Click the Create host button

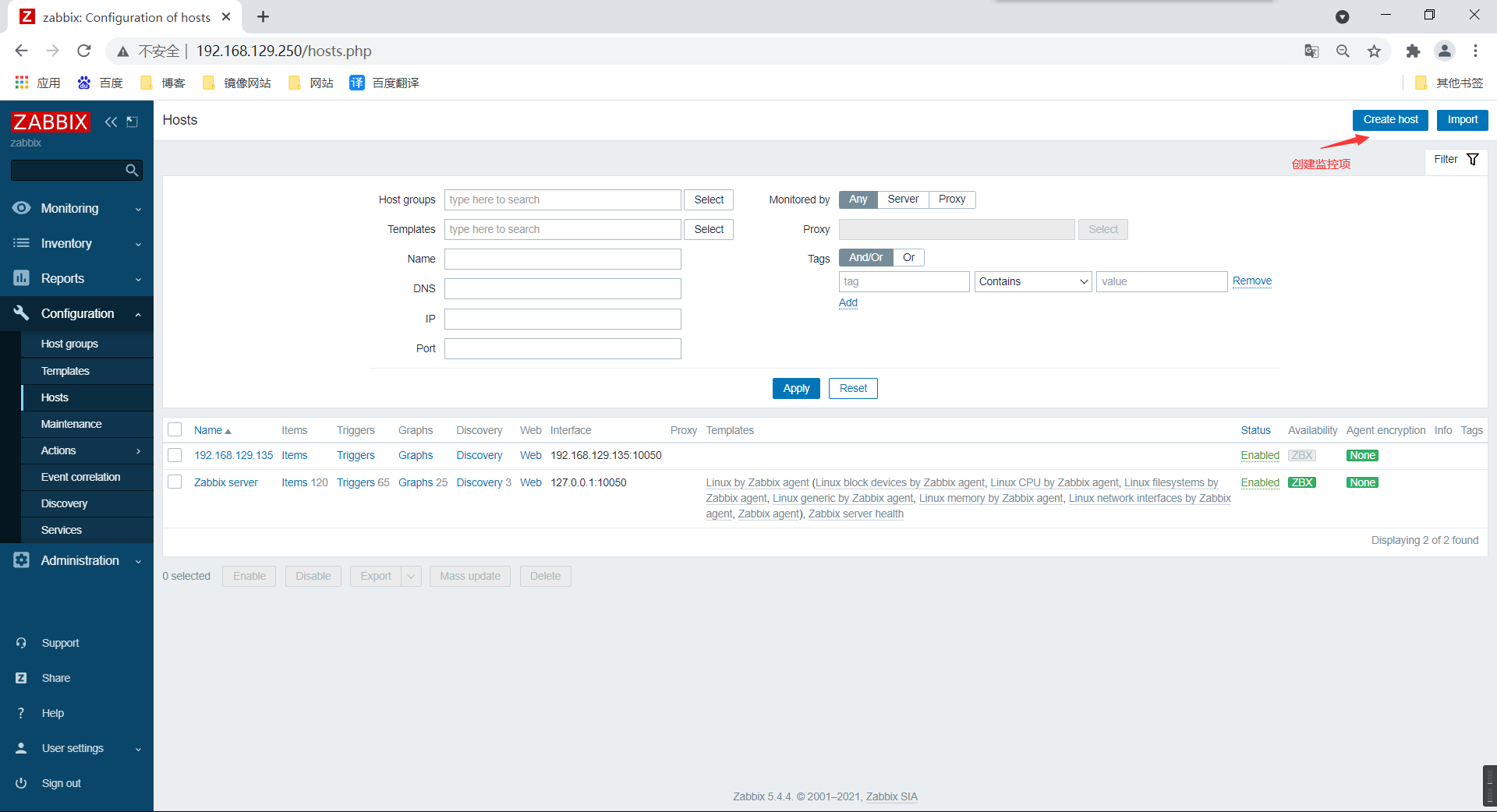(x=1390, y=119)
